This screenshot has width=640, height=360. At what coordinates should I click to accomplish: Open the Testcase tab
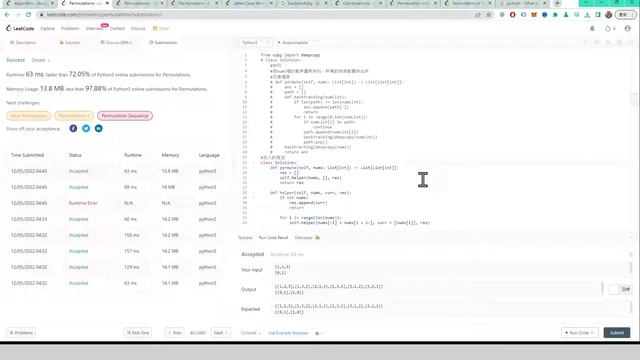[x=245, y=237]
